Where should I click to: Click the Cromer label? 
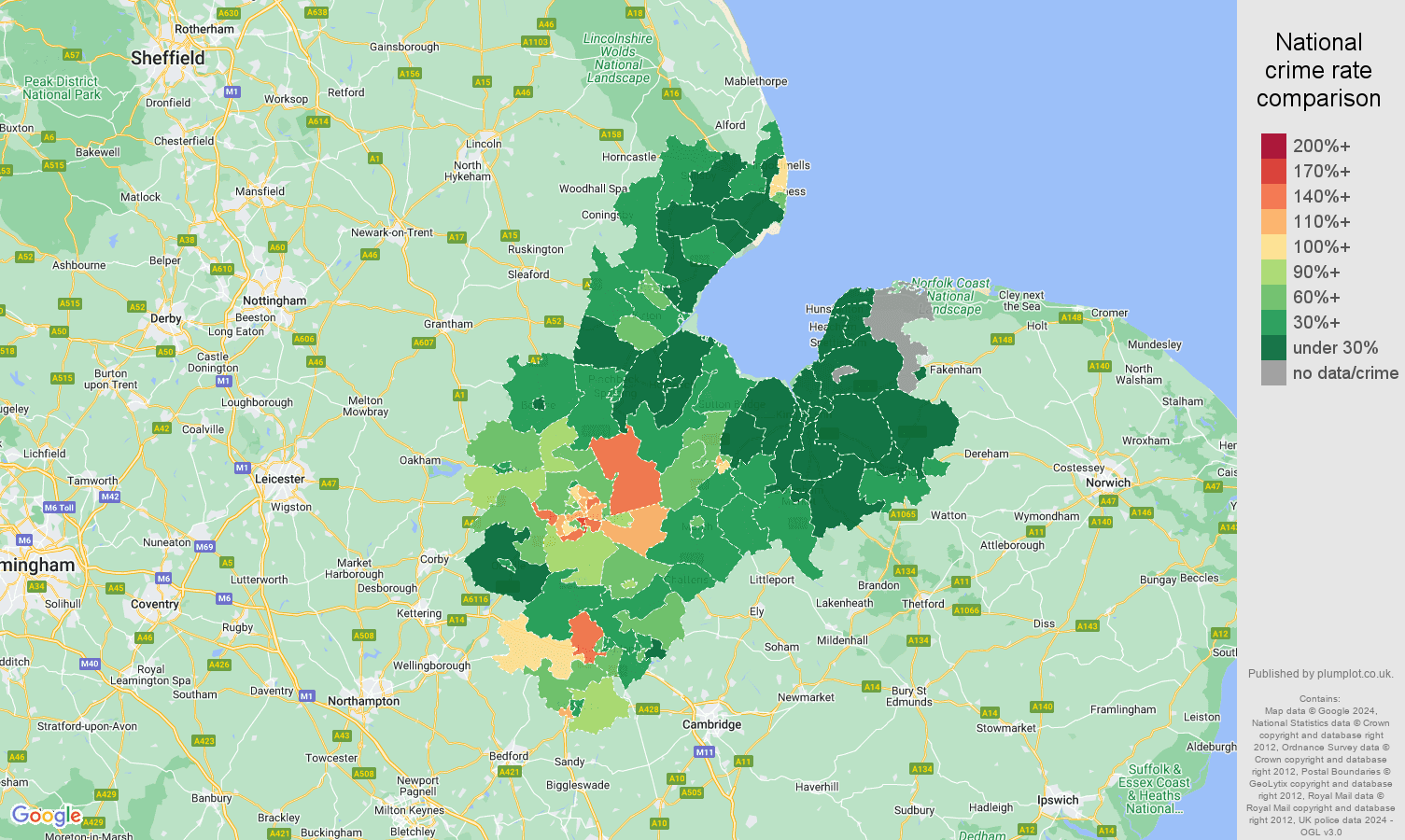click(x=1110, y=313)
